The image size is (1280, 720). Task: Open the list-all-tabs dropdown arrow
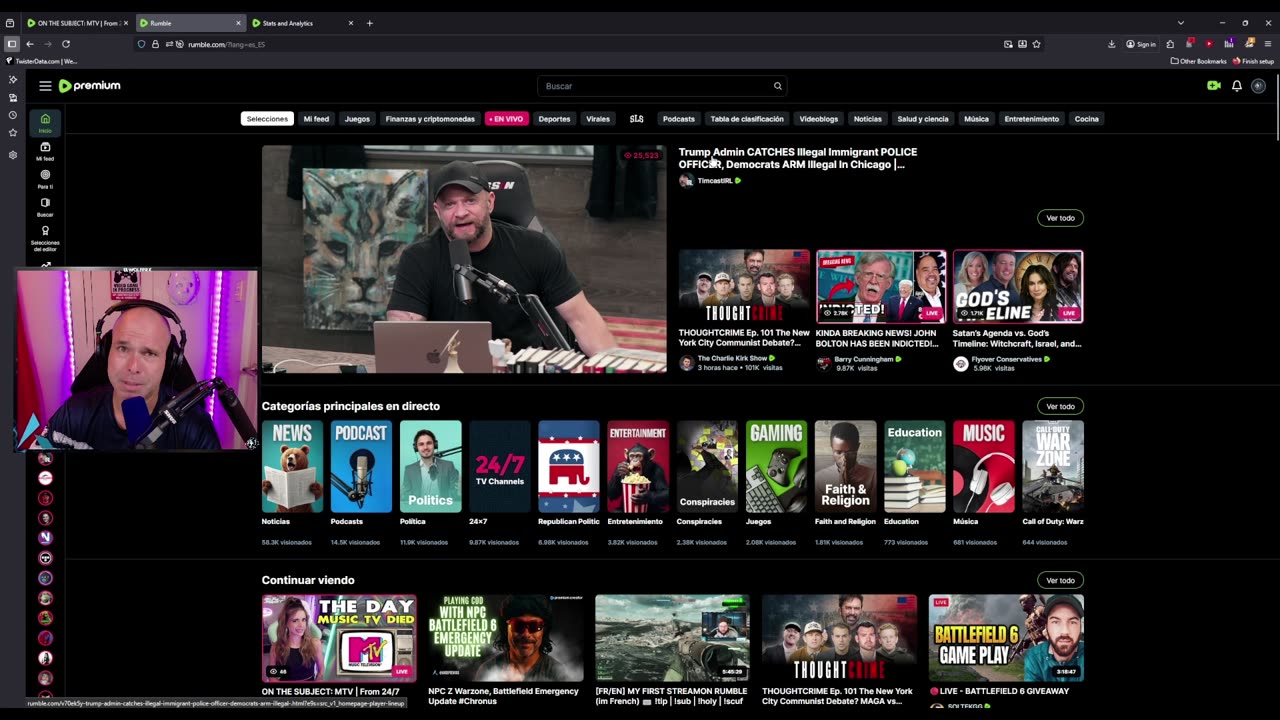(1180, 23)
